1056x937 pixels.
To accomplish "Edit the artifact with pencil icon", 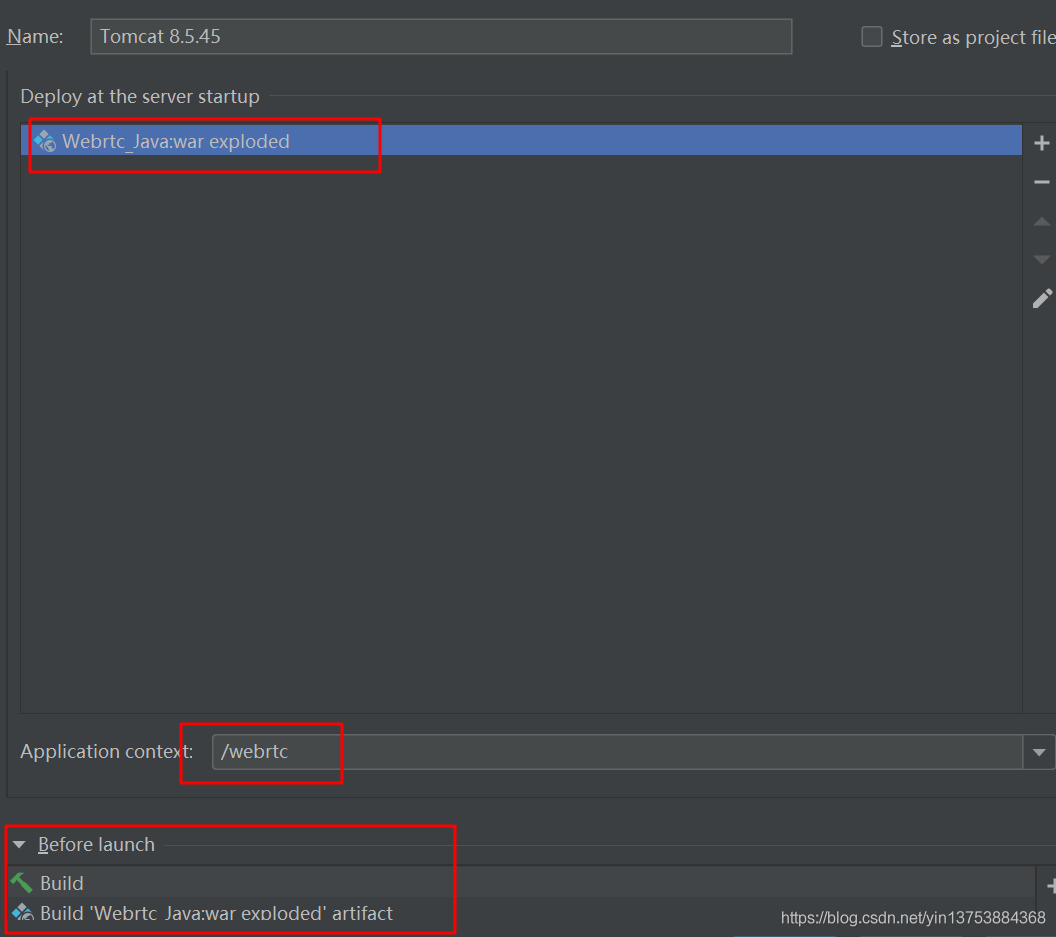I will coord(1042,298).
